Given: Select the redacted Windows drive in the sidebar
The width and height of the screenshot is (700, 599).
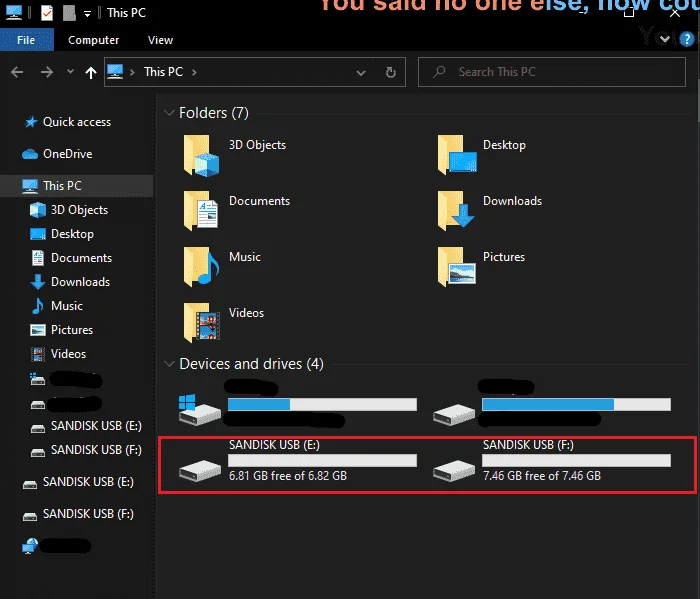Looking at the screenshot, I should (x=66, y=380).
